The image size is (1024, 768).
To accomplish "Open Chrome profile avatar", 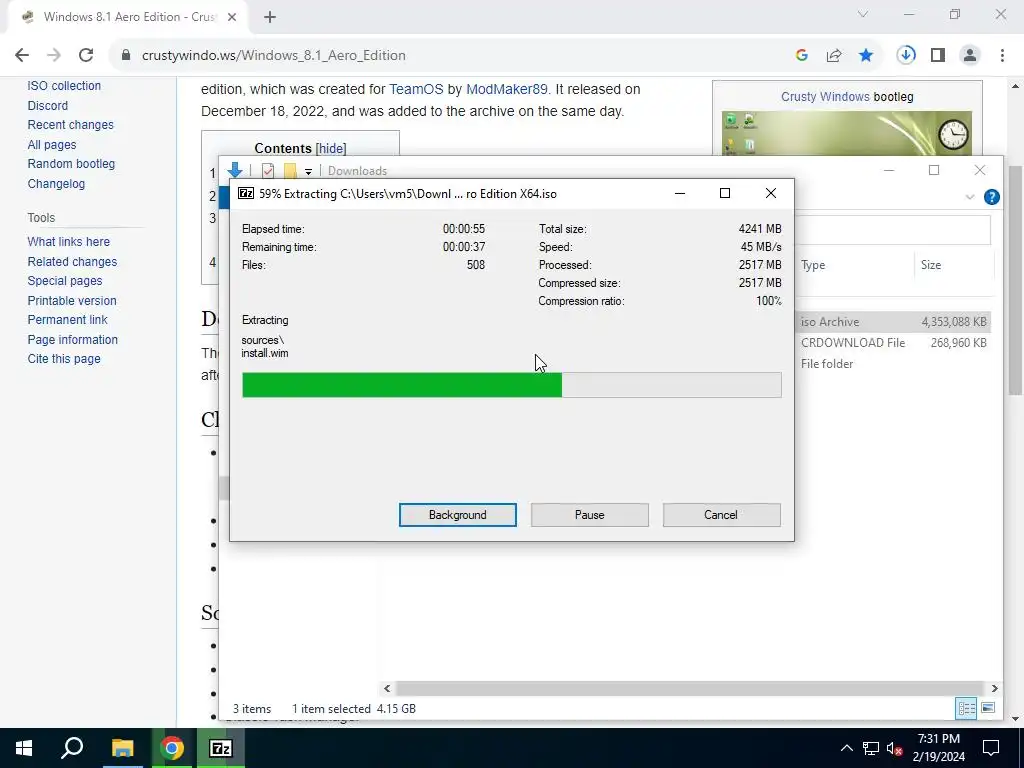I will (x=970, y=56).
